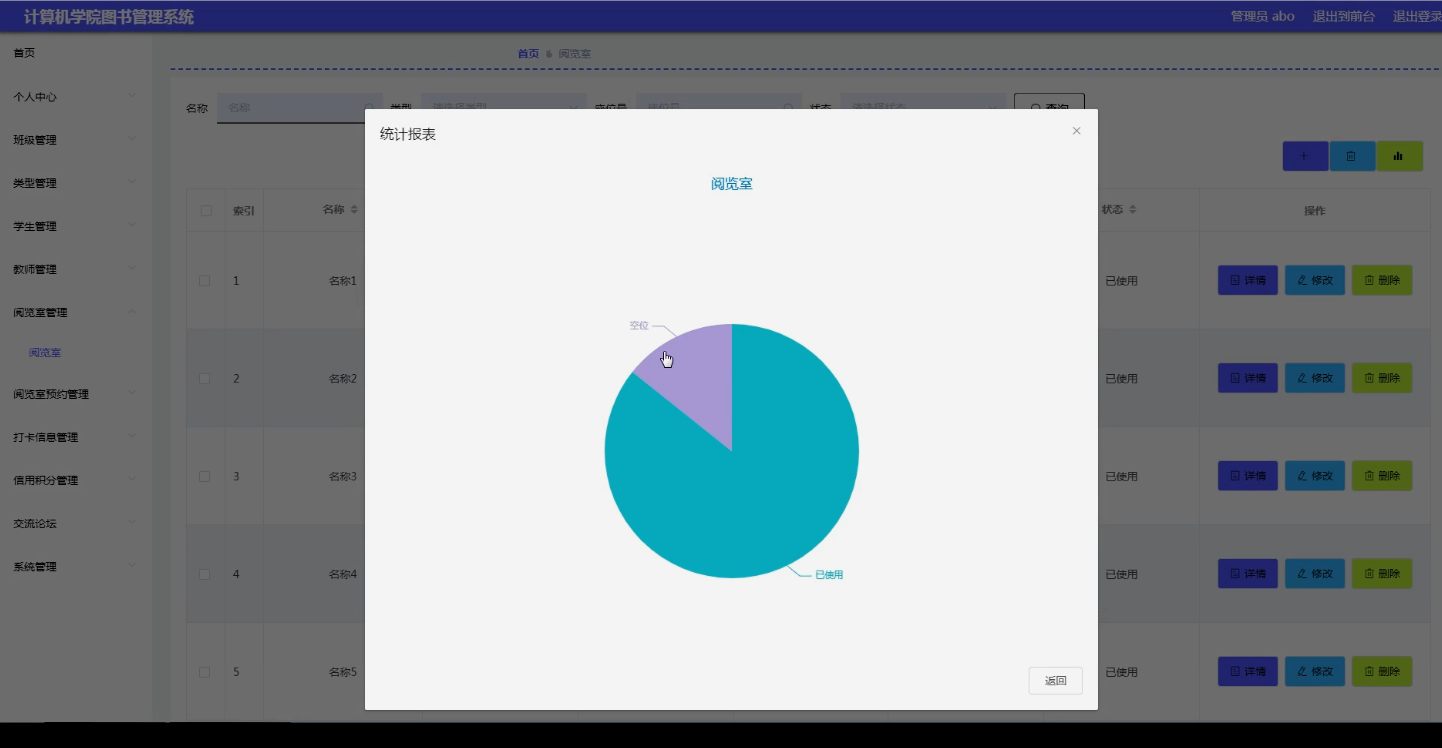
Task: Open 详情 for the 名称1 row
Action: [1248, 280]
